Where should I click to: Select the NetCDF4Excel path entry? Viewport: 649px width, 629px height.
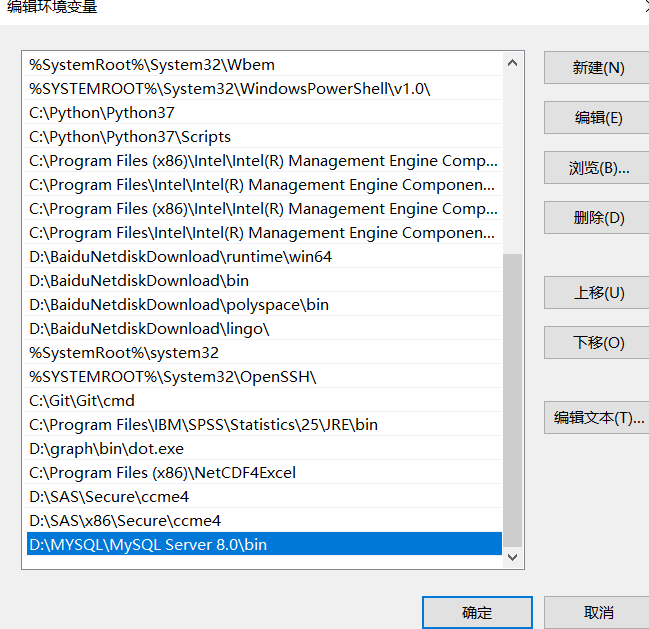coord(262,473)
